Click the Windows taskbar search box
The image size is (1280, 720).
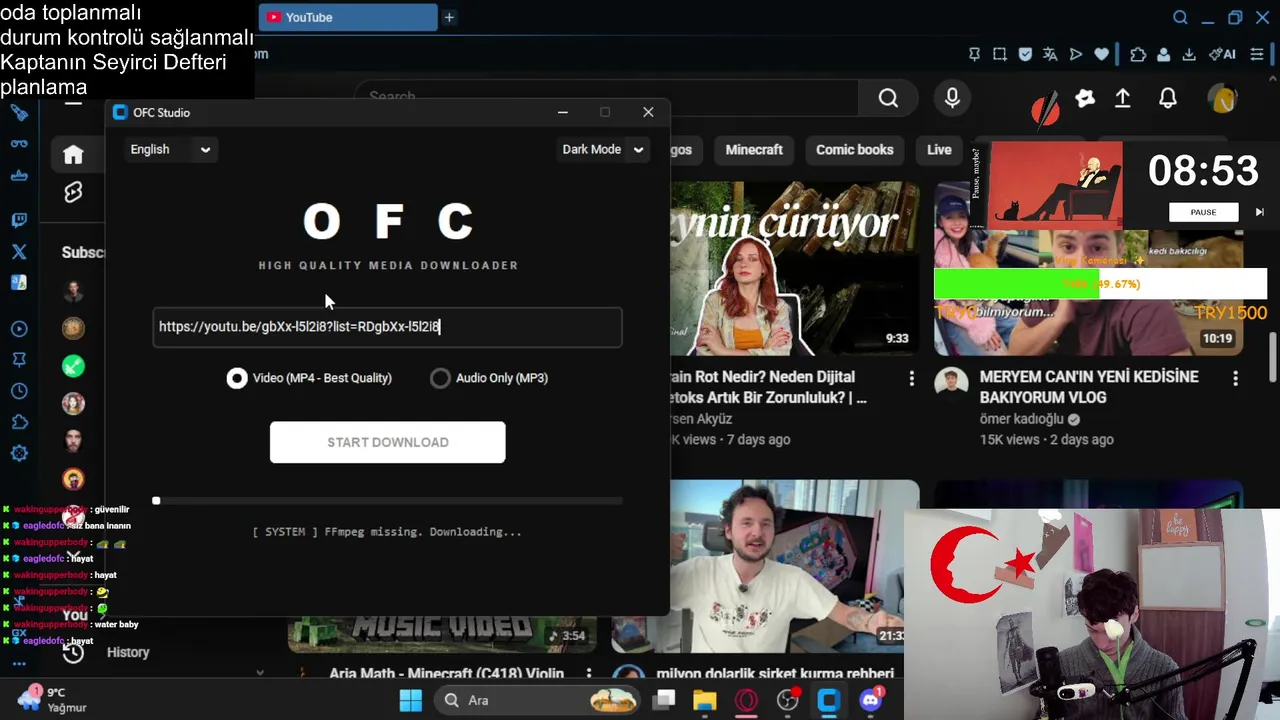coord(538,700)
